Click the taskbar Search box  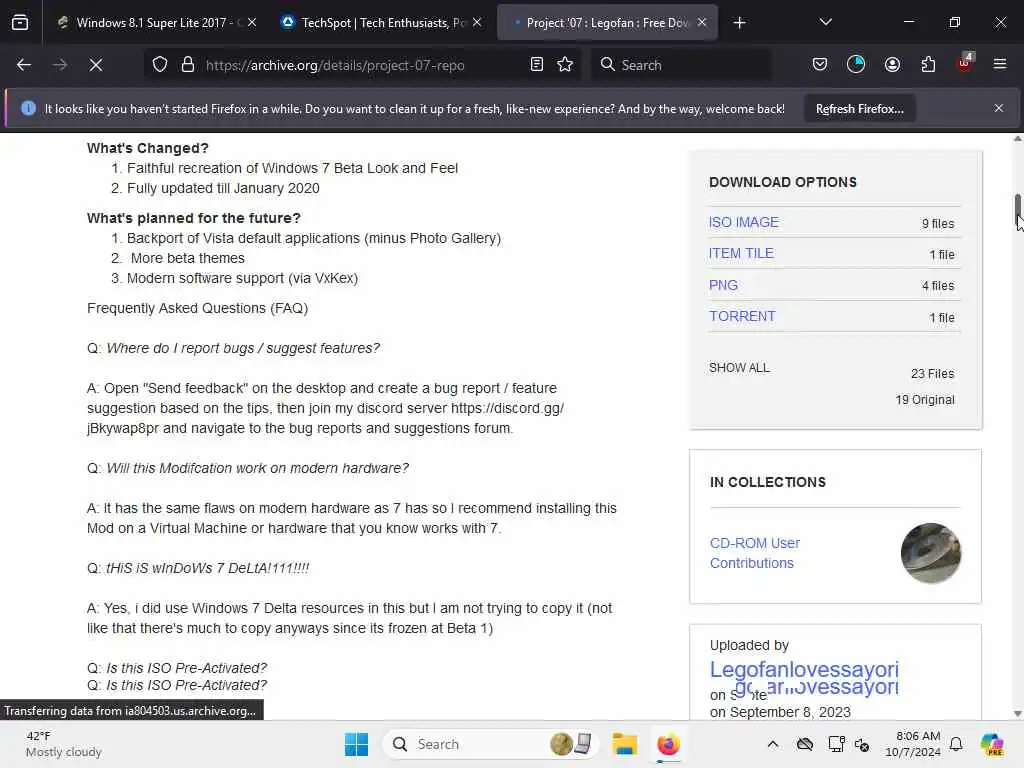pyautogui.click(x=490, y=744)
